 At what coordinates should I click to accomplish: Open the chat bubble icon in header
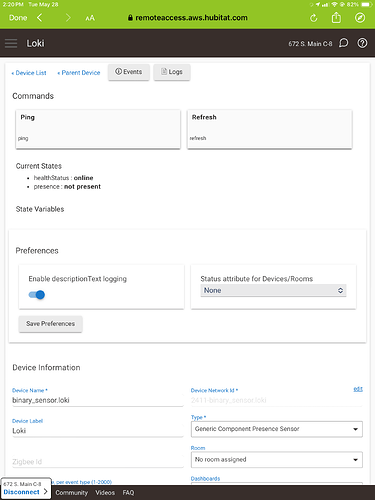pos(343,43)
